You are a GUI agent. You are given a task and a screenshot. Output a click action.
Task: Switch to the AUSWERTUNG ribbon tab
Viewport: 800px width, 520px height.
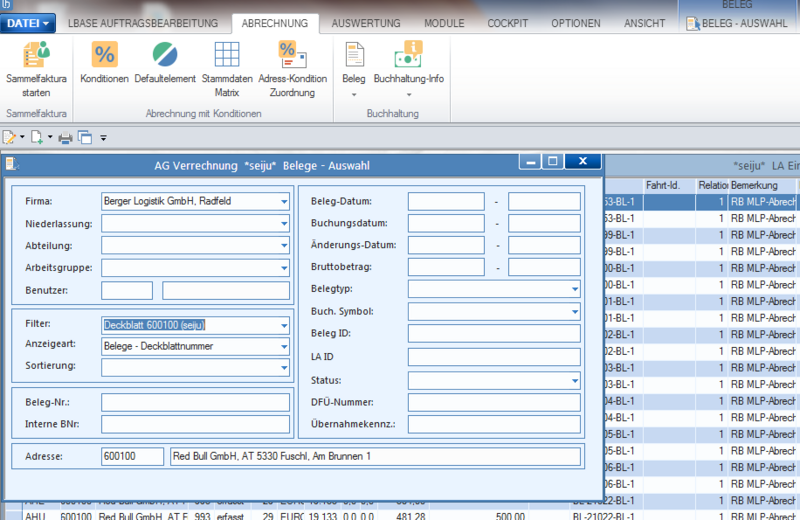(x=366, y=23)
